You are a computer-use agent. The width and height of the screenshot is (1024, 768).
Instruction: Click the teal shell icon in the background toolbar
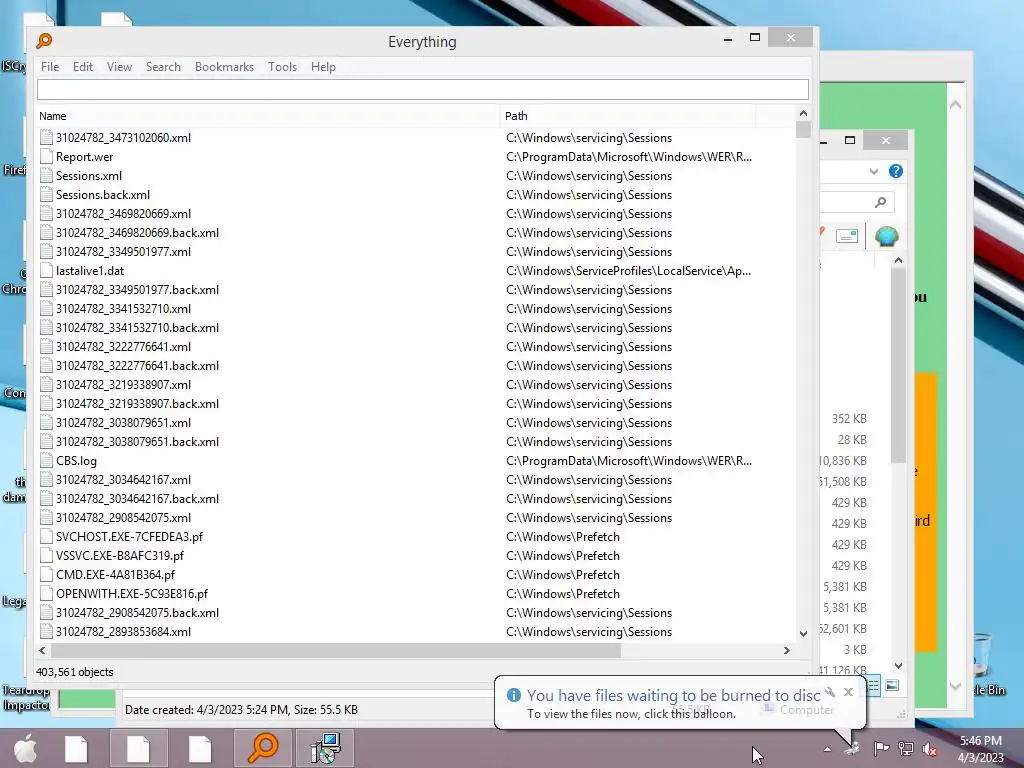point(886,236)
